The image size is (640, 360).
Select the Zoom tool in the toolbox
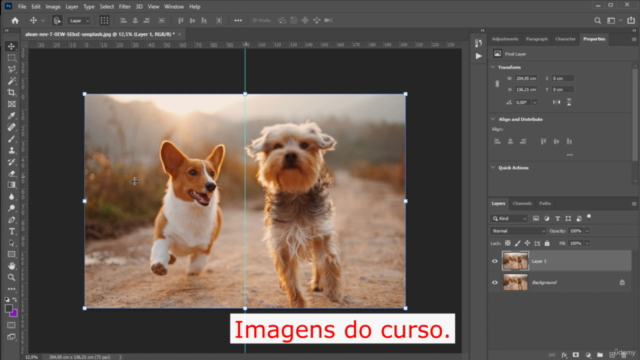click(11, 278)
